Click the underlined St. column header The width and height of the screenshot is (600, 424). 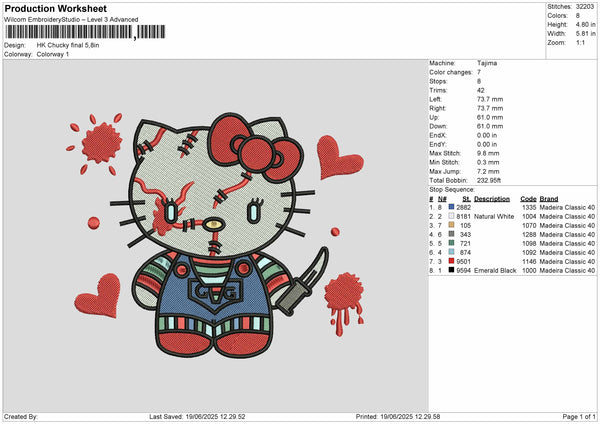[466, 199]
